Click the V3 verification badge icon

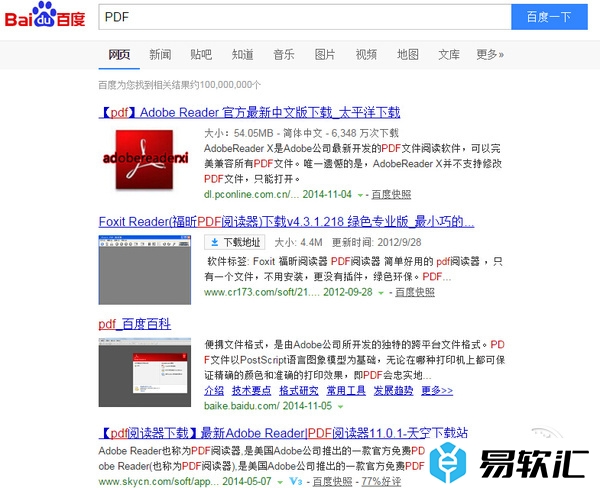[x=296, y=481]
